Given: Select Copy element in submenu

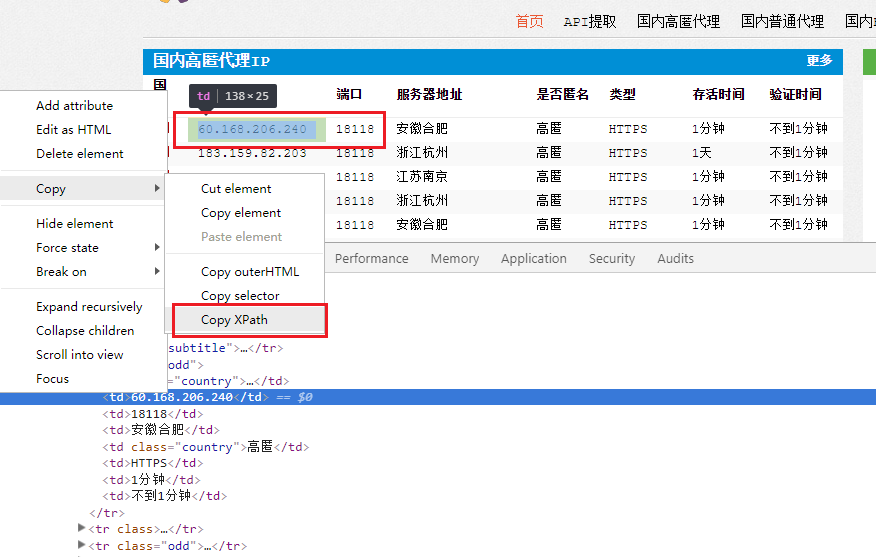Looking at the screenshot, I should pyautogui.click(x=241, y=213).
